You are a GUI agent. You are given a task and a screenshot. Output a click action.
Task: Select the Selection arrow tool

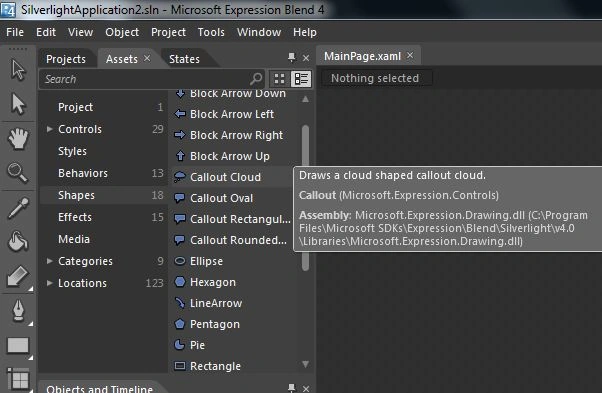click(18, 70)
